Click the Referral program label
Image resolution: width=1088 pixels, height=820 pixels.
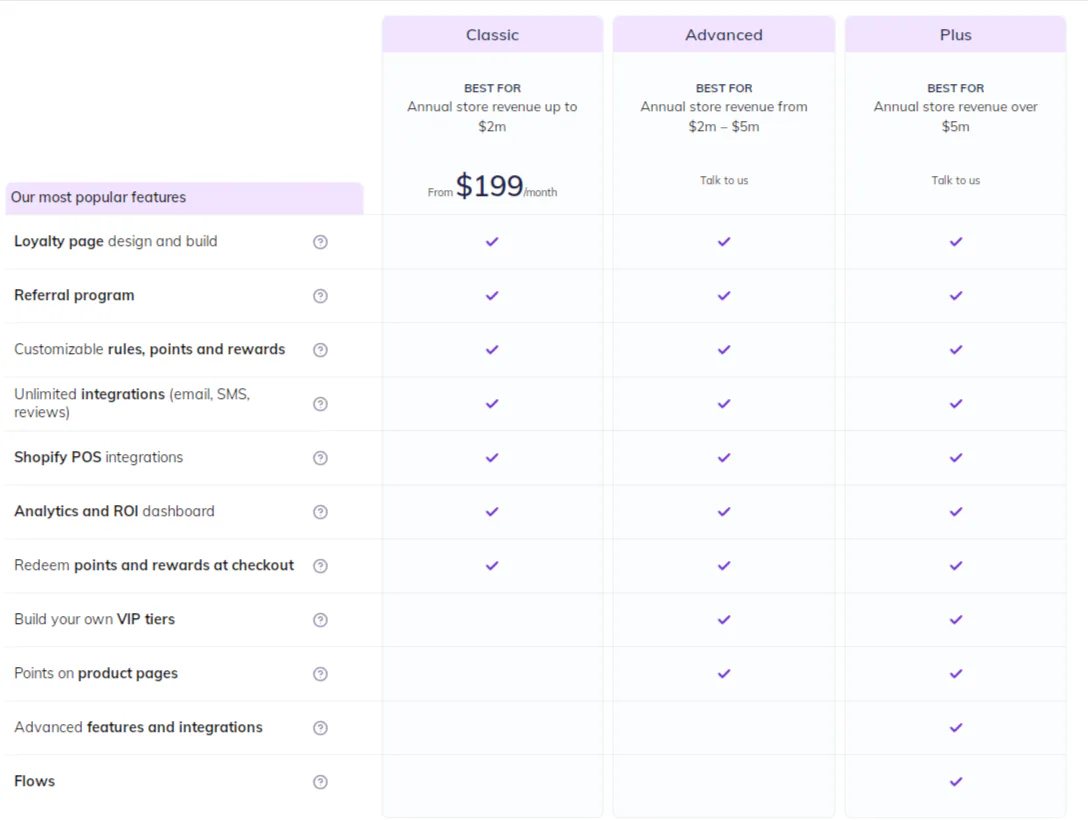pos(74,296)
